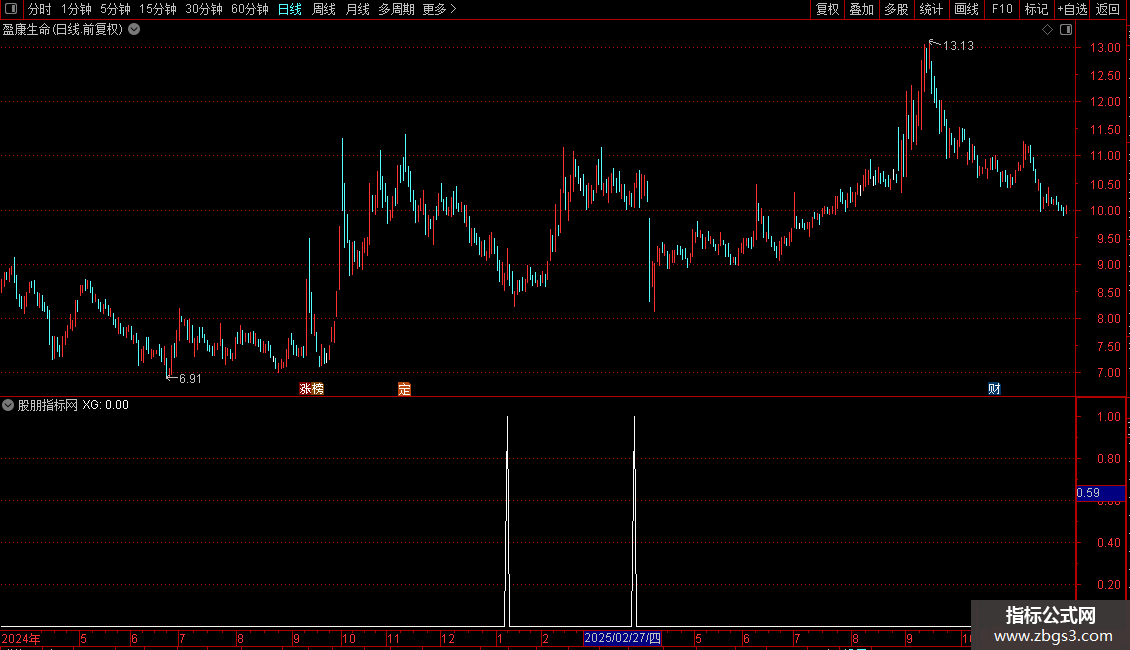This screenshot has height=650, width=1130.
Task: Click the 定 event marker
Action: (404, 389)
